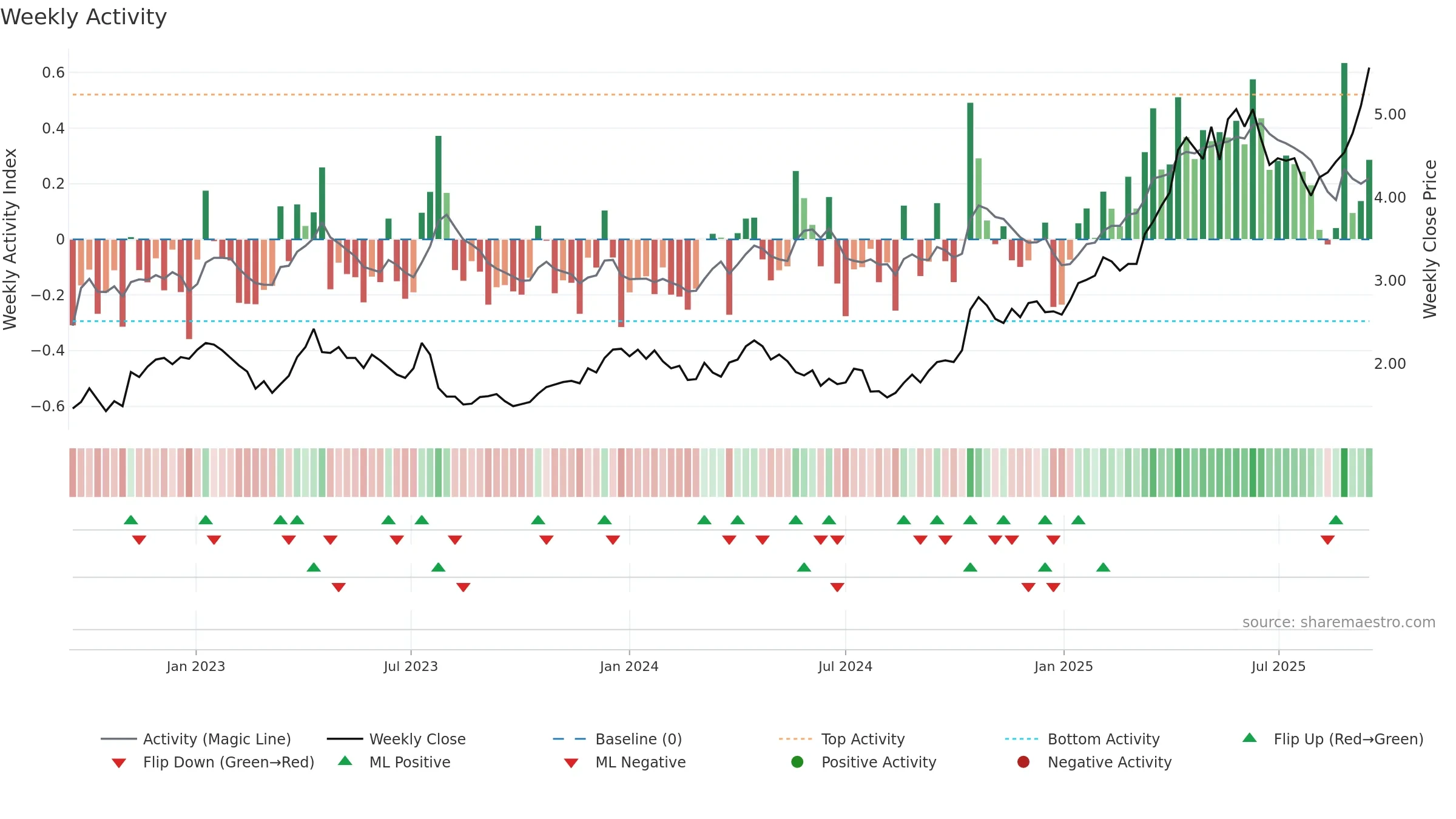The height and width of the screenshot is (819, 1456).
Task: Click the Flip Down red triangle legend icon
Action: point(119,763)
